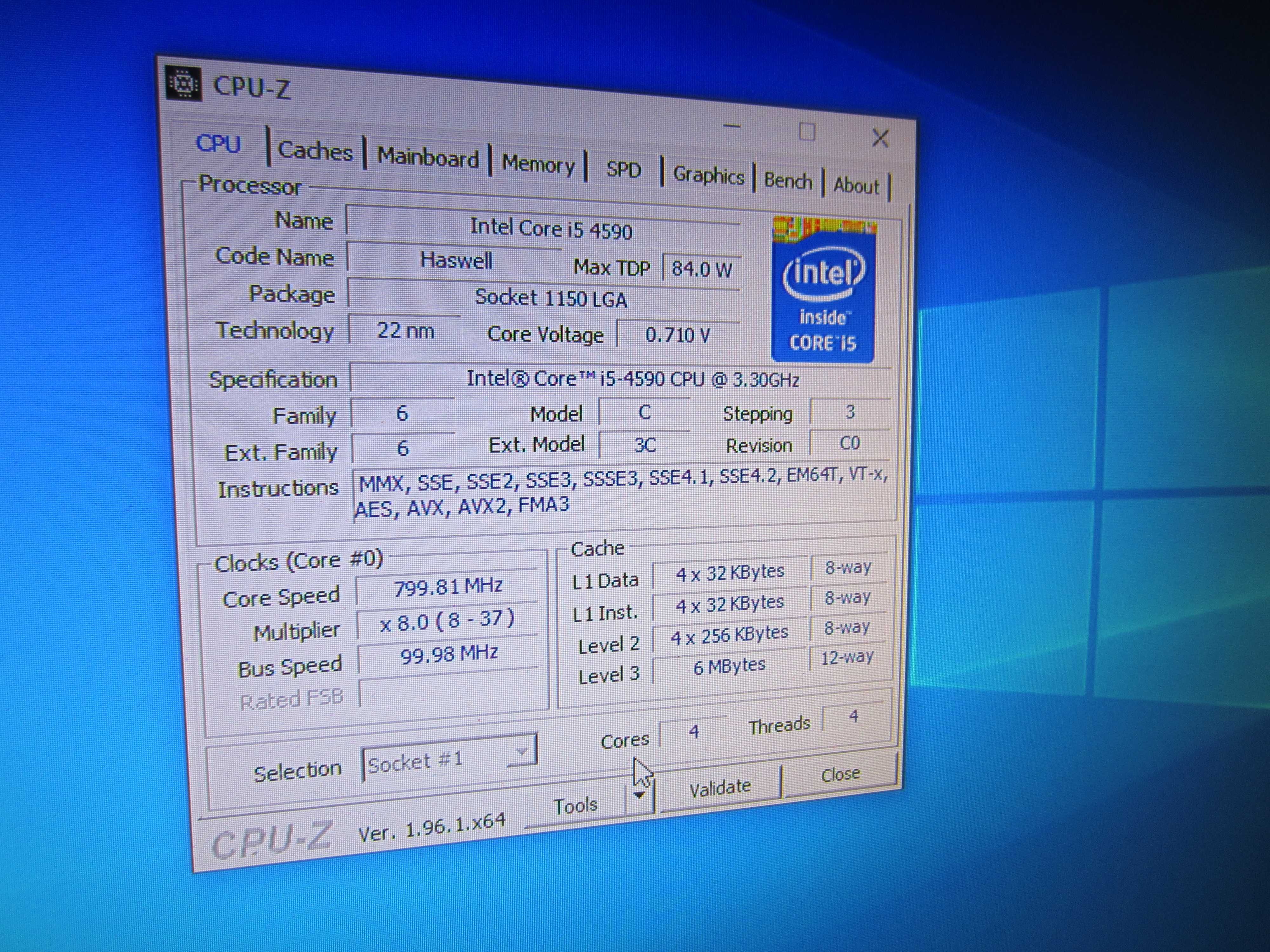This screenshot has height=952, width=1270.
Task: Click the Cores value 4
Action: pos(693,731)
